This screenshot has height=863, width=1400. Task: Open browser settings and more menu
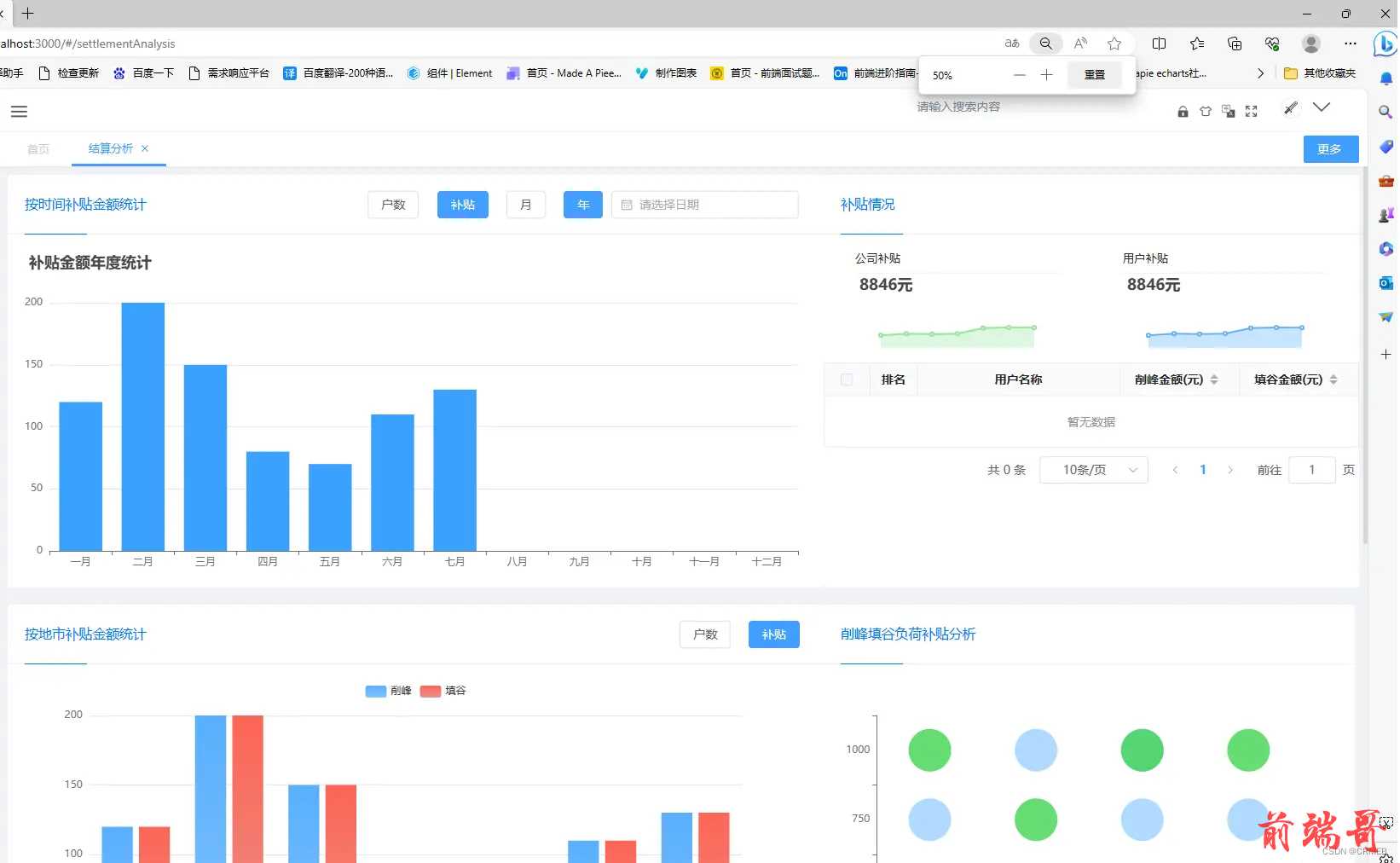pyautogui.click(x=1351, y=43)
